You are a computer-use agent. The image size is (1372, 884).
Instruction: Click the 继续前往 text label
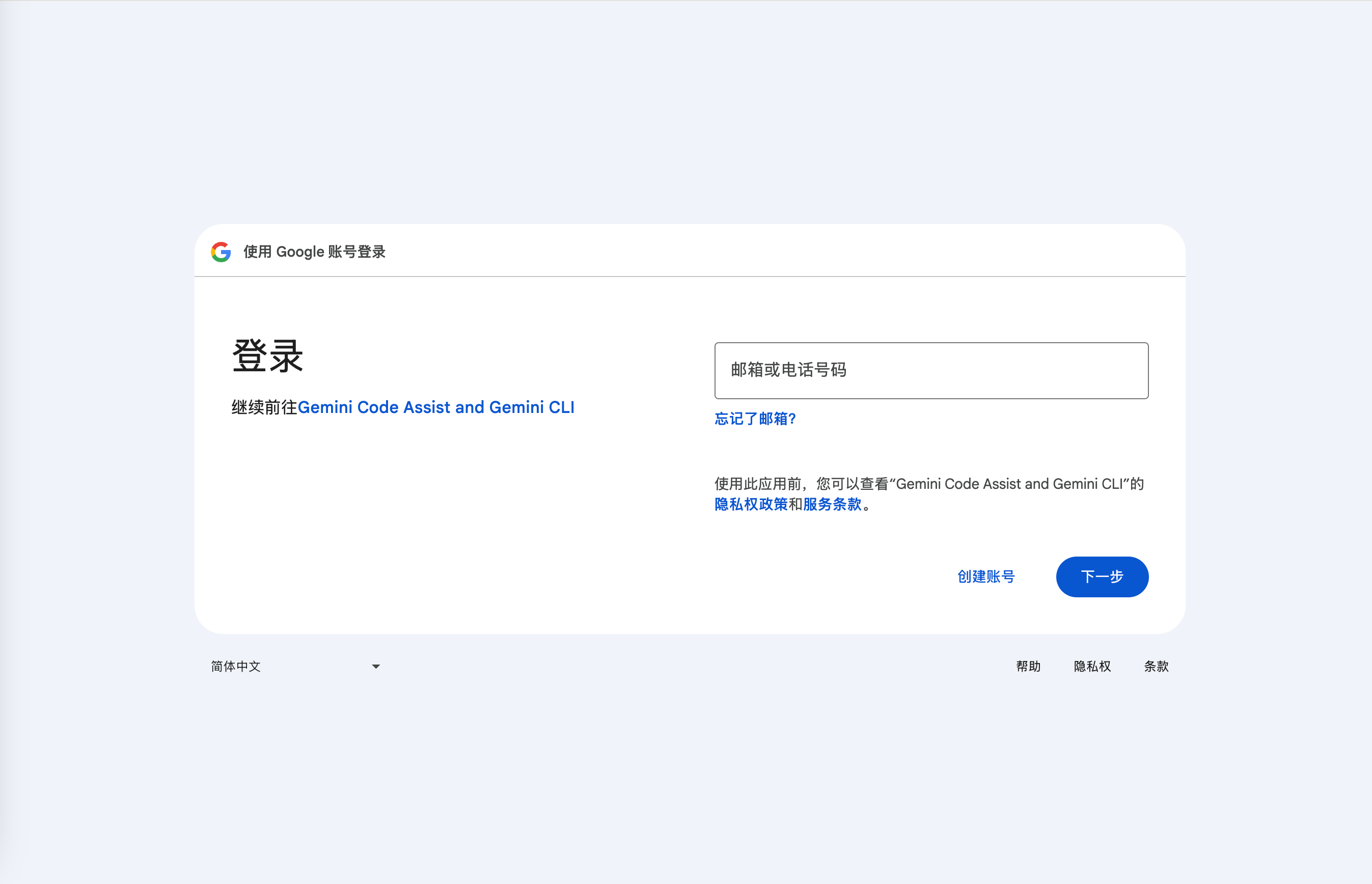[x=264, y=407]
